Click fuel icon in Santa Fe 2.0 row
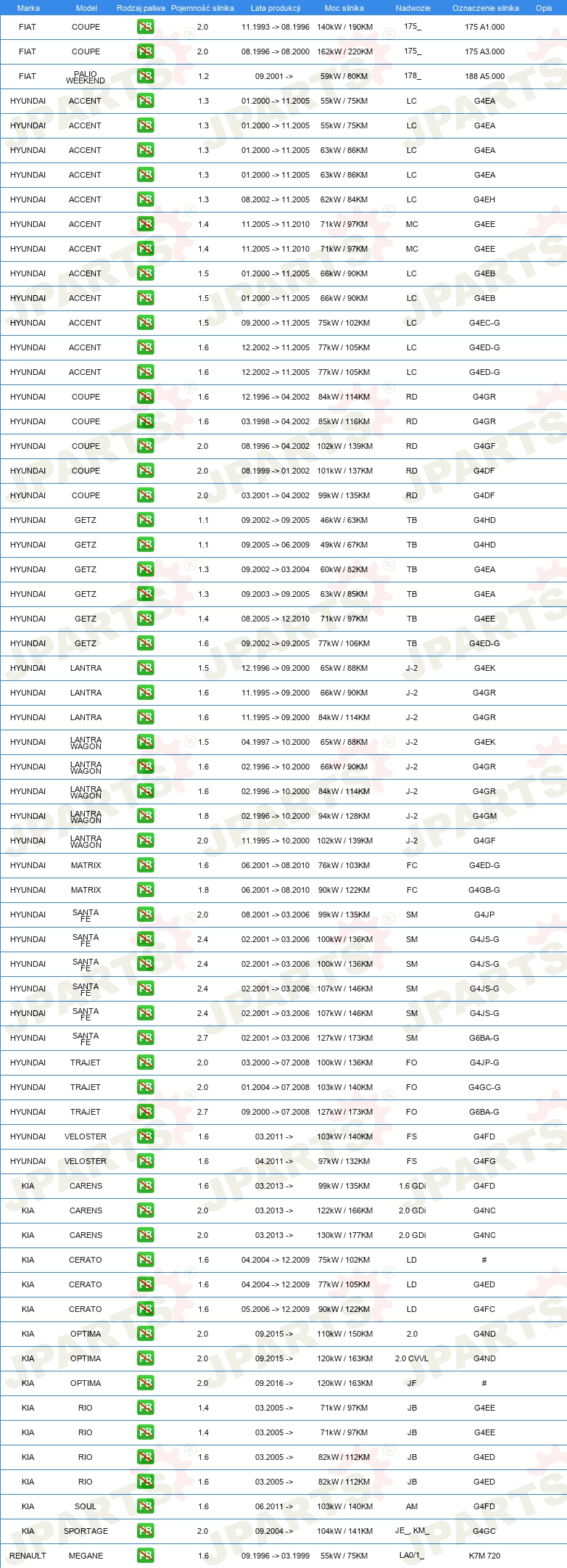Screen dimensions: 567x1568 [x=145, y=915]
